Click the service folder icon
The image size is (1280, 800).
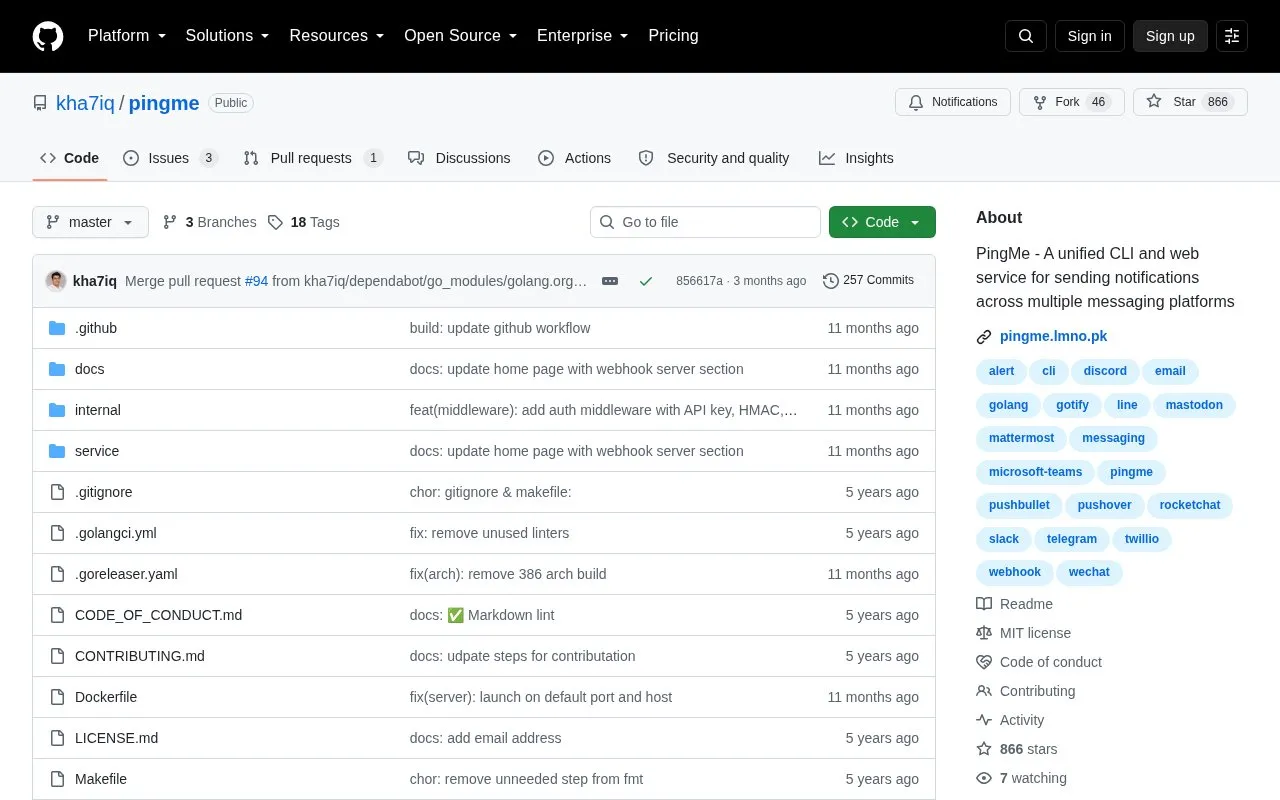[x=57, y=451]
